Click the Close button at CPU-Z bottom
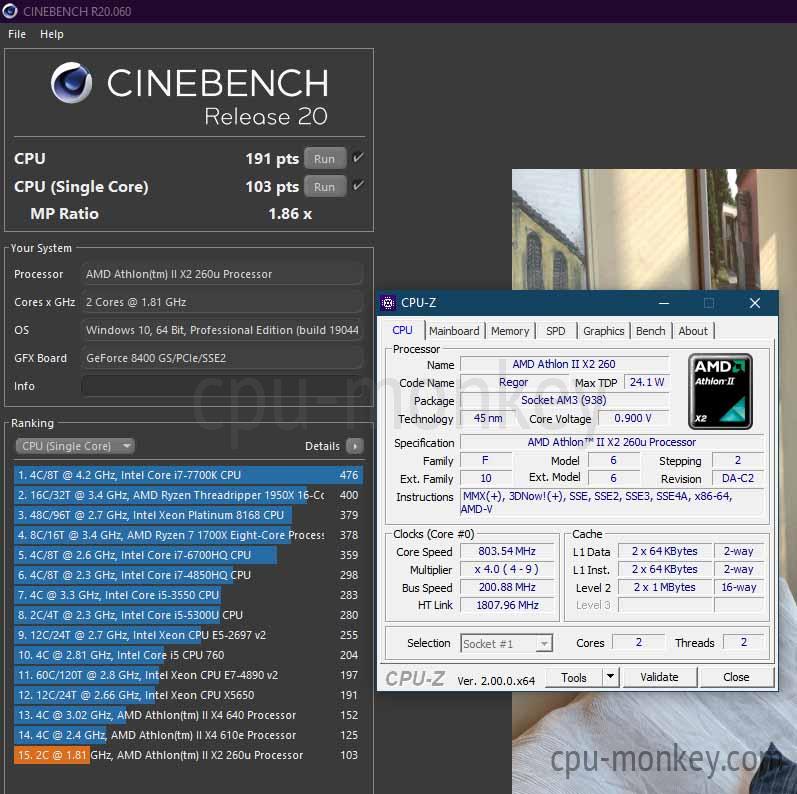Screen dimensions: 797x794 (x=736, y=677)
